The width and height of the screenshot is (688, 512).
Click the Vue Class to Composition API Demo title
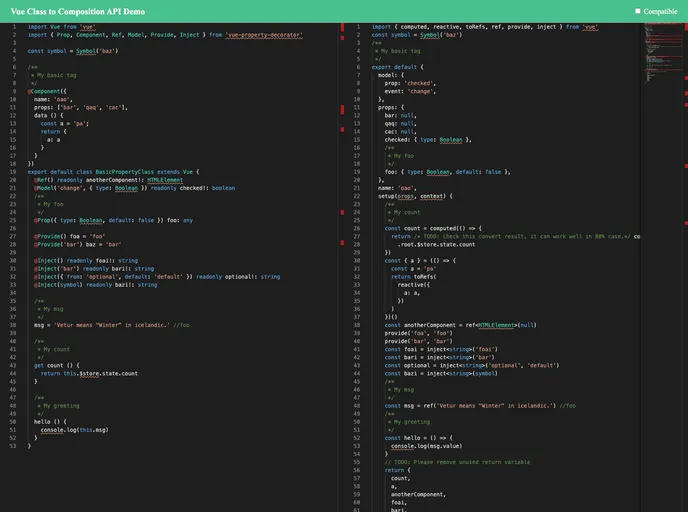coord(79,11)
